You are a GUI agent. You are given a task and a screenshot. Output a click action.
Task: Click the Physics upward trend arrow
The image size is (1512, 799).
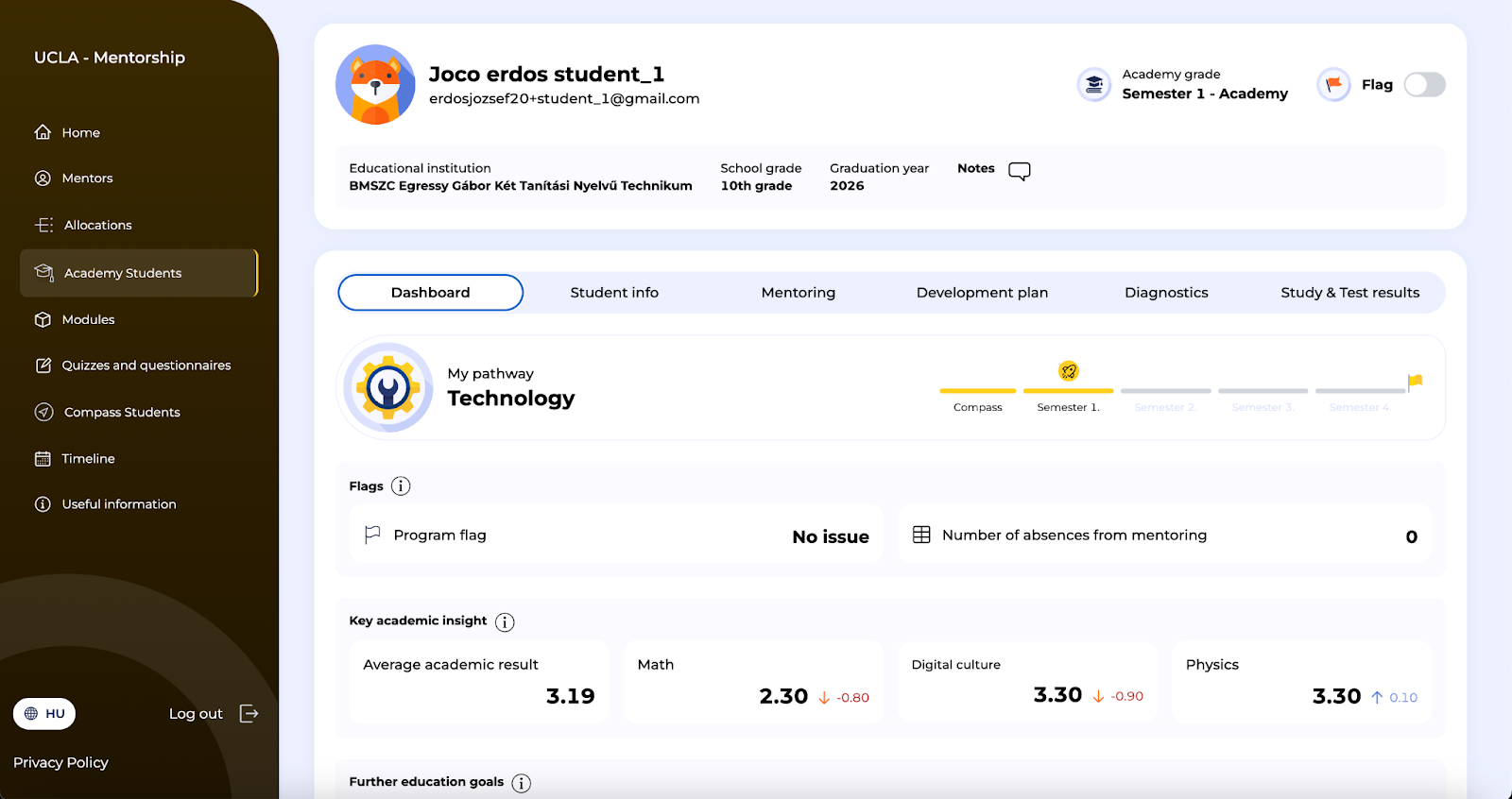tap(1377, 697)
